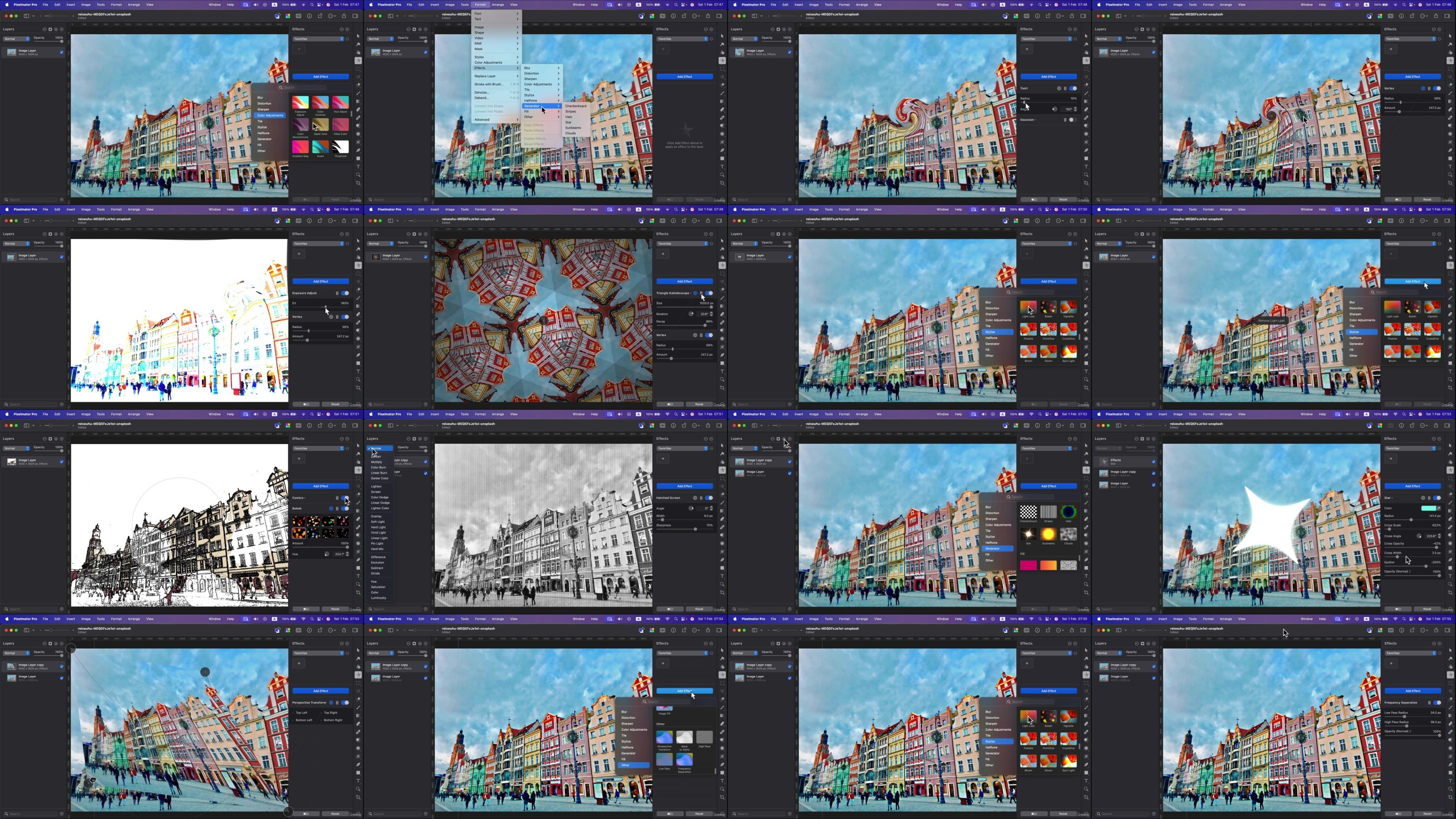Viewport: 1456px width, 819px height.
Task: Delete the Exposure Adjust effect via trash icon
Action: pyautogui.click(x=338, y=293)
